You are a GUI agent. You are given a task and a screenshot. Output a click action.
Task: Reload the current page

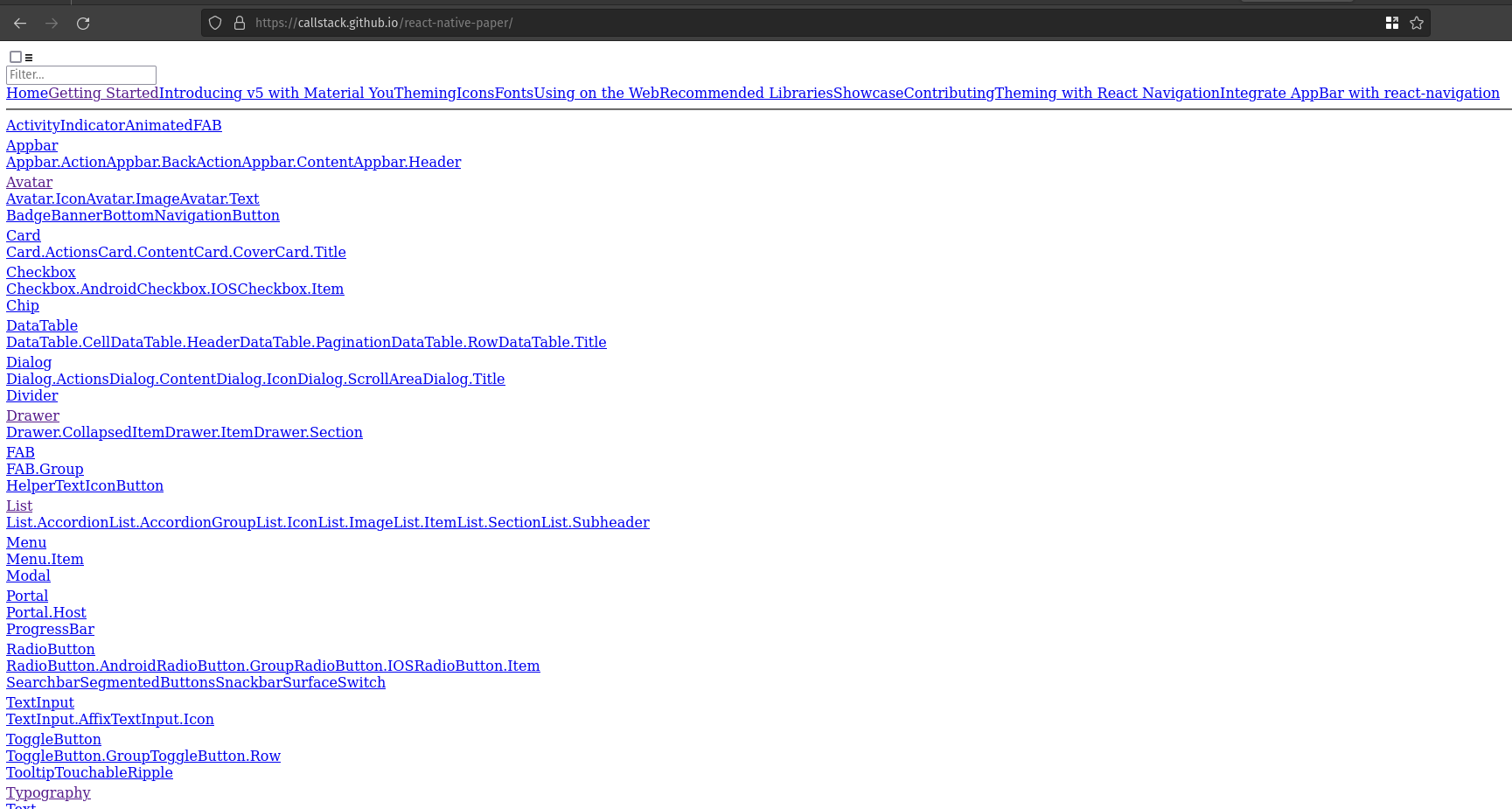click(83, 23)
